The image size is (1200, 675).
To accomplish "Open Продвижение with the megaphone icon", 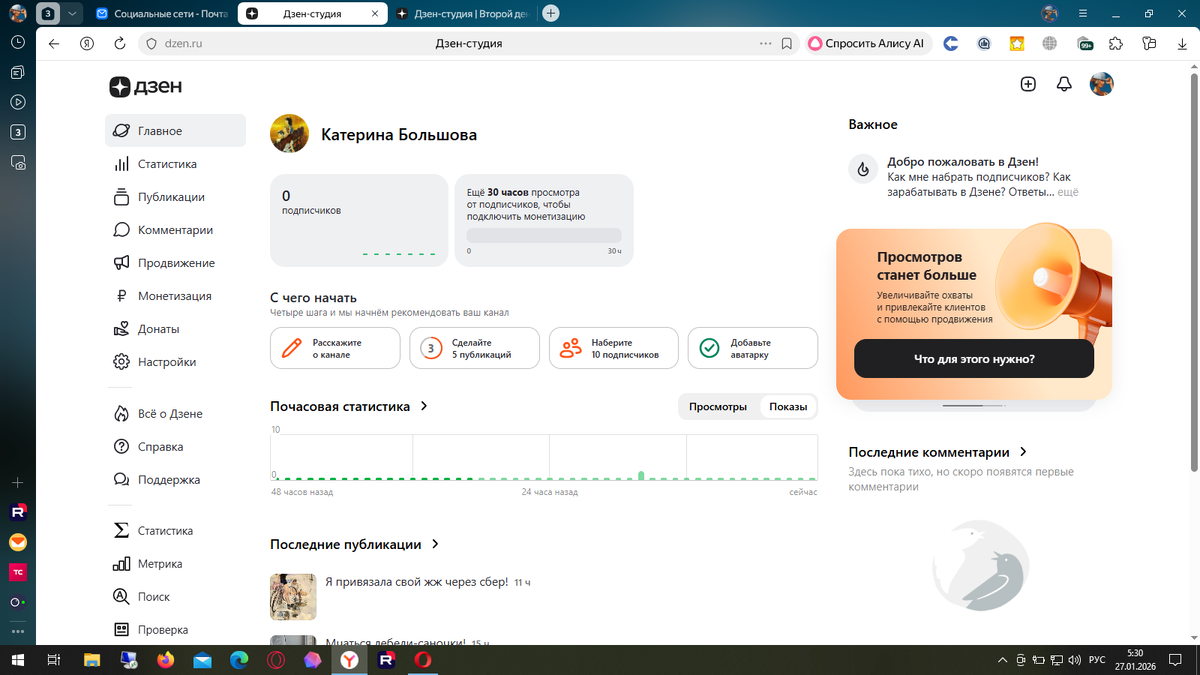I will point(175,263).
